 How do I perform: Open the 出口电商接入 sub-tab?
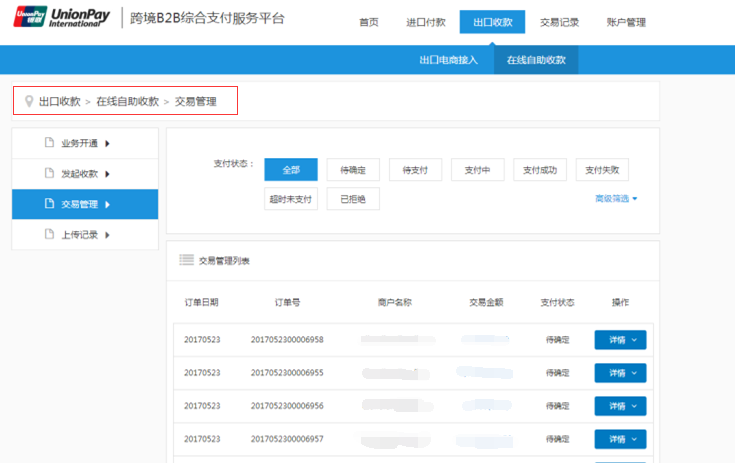click(x=448, y=60)
